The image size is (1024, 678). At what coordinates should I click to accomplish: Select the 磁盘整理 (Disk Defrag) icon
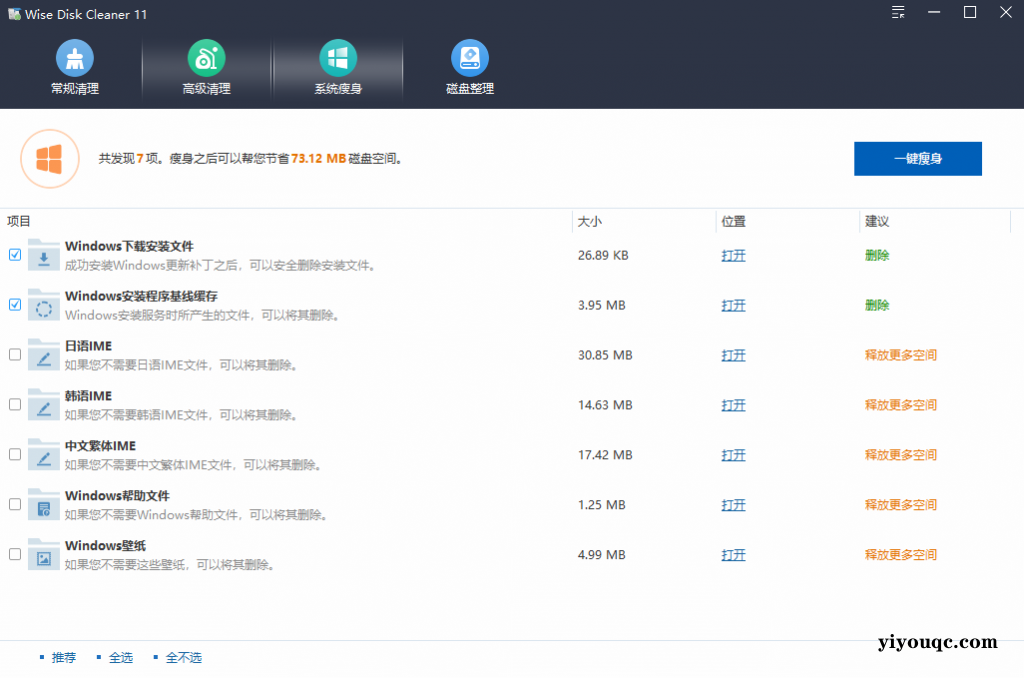[470, 58]
